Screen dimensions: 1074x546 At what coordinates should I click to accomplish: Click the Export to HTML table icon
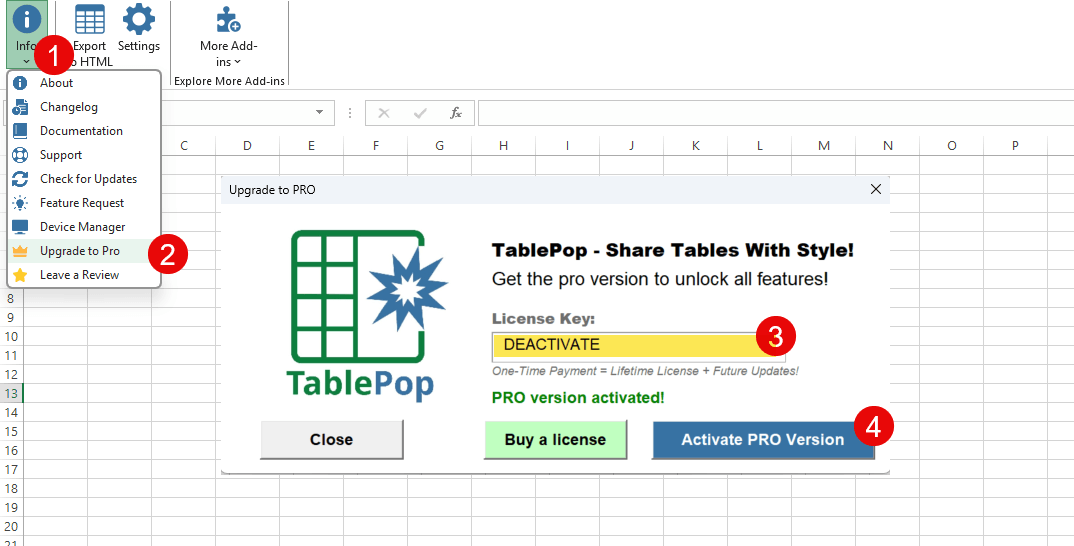click(x=90, y=19)
